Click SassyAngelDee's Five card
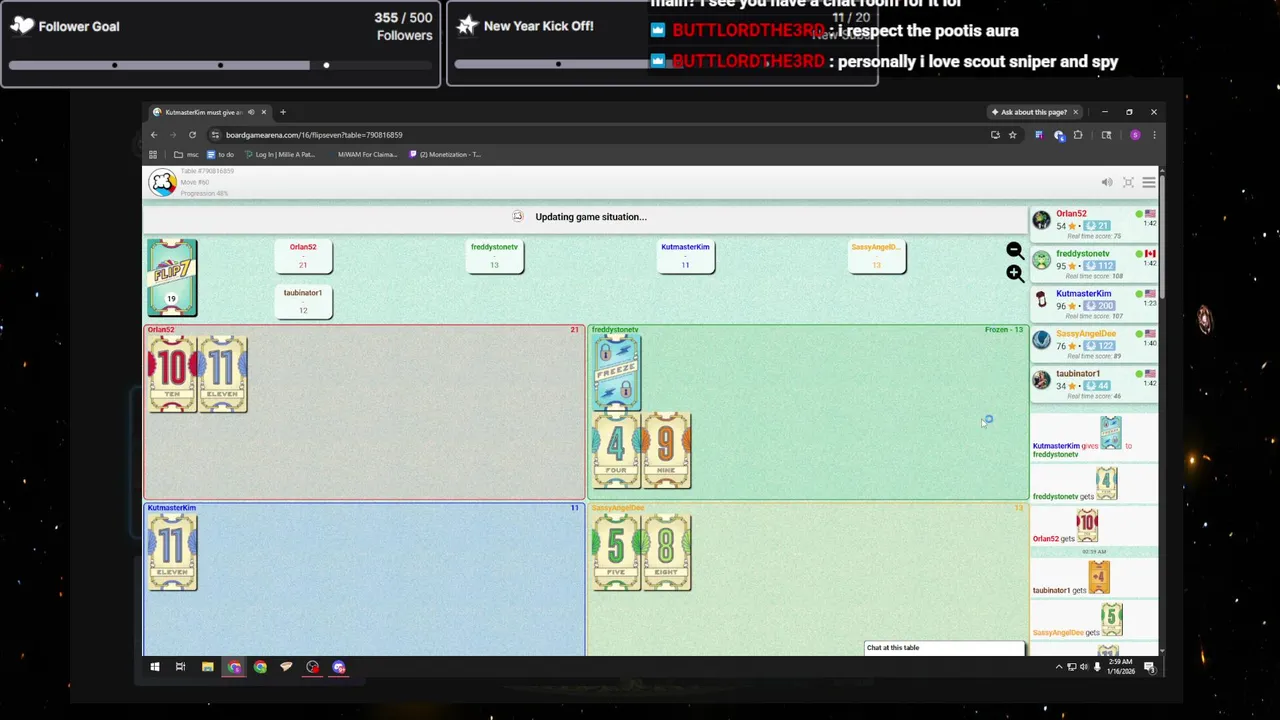This screenshot has width=1280, height=720. click(616, 552)
